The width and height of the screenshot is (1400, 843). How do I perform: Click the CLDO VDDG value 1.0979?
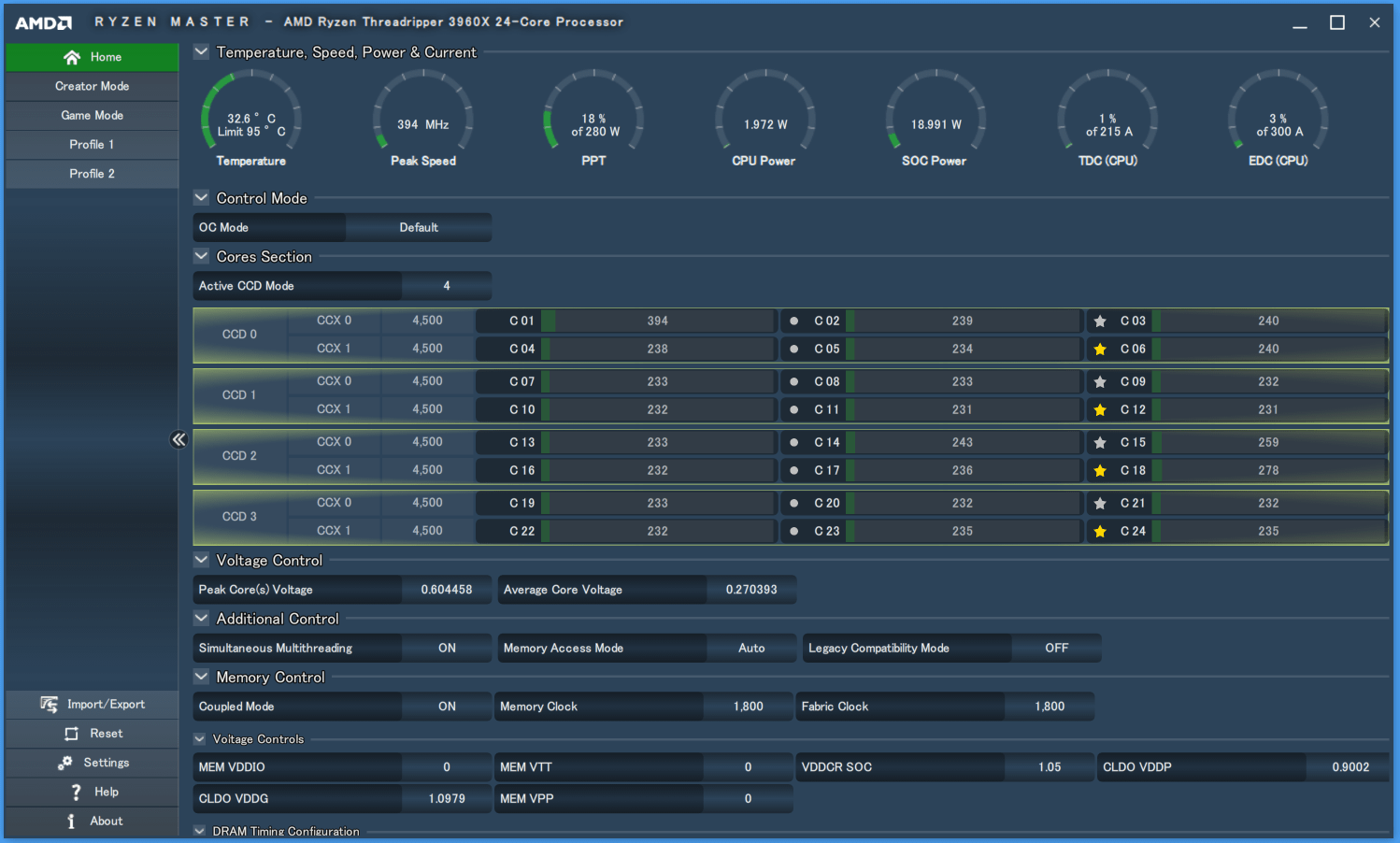pos(447,798)
